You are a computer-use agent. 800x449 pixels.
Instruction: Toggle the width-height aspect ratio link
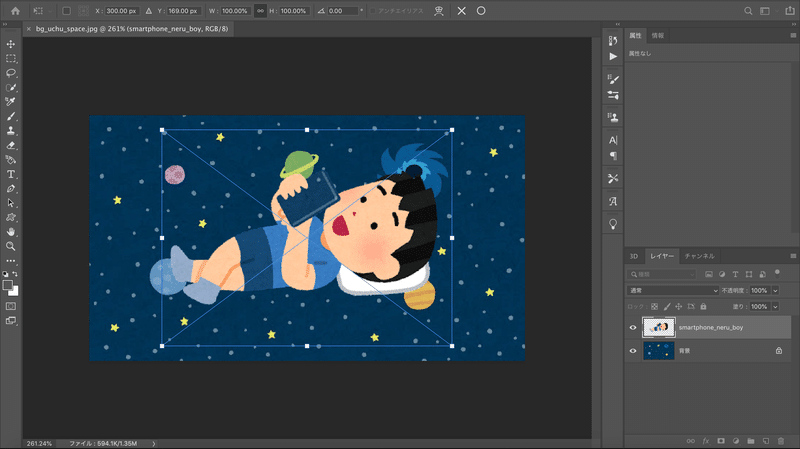[261, 11]
